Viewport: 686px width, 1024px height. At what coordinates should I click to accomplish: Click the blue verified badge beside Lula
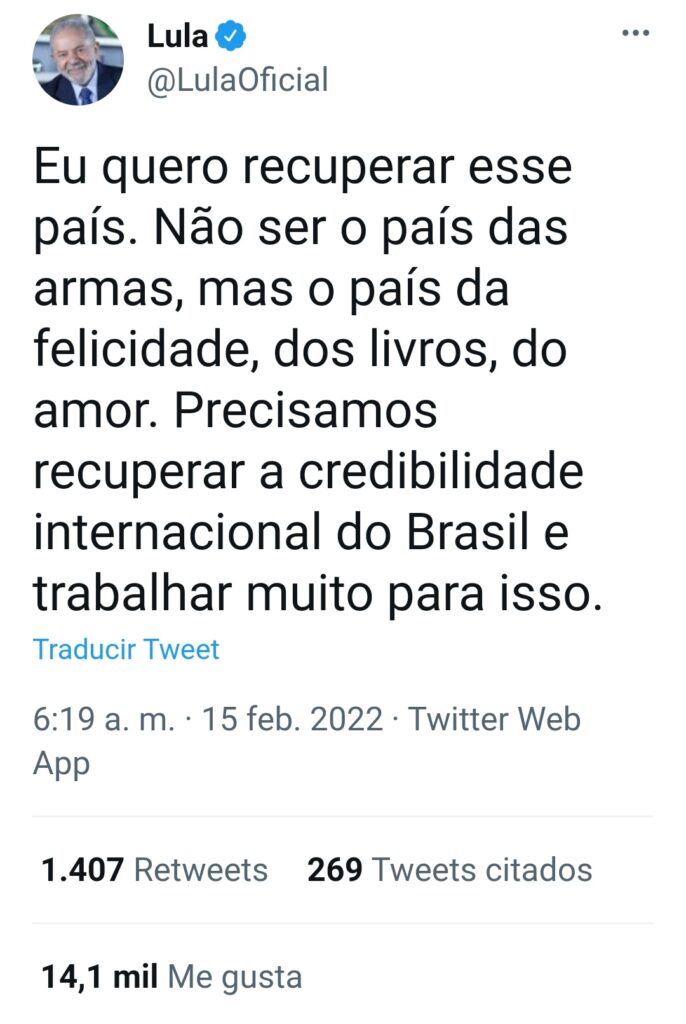231,35
